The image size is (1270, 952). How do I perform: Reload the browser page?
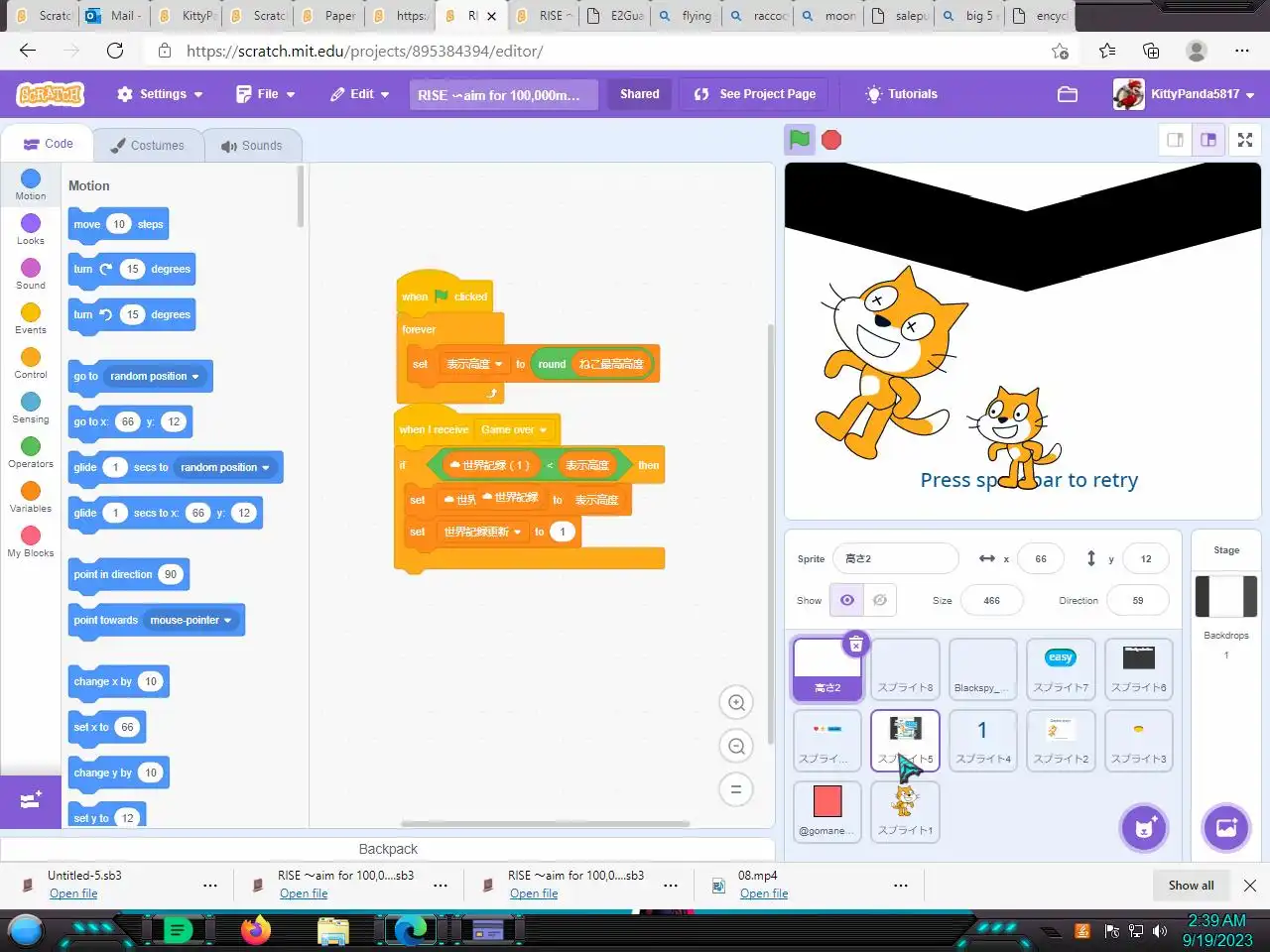pyautogui.click(x=115, y=51)
